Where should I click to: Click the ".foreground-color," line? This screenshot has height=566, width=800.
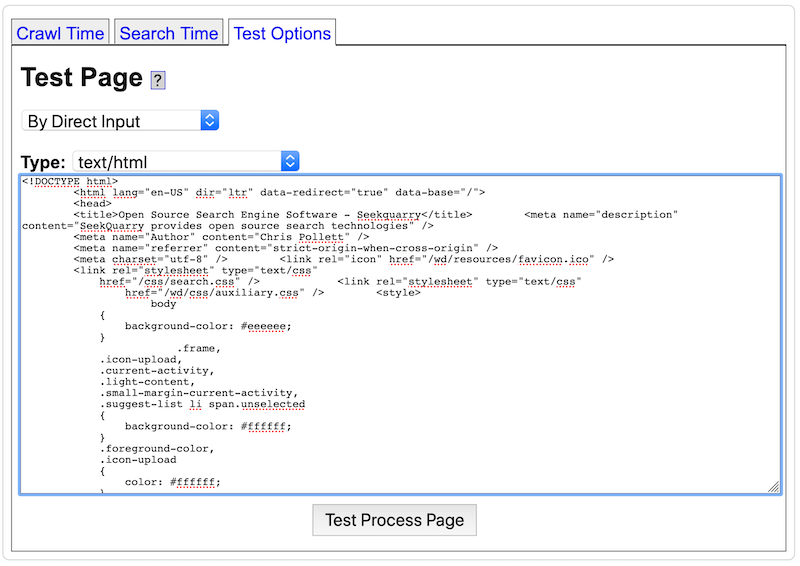157,449
